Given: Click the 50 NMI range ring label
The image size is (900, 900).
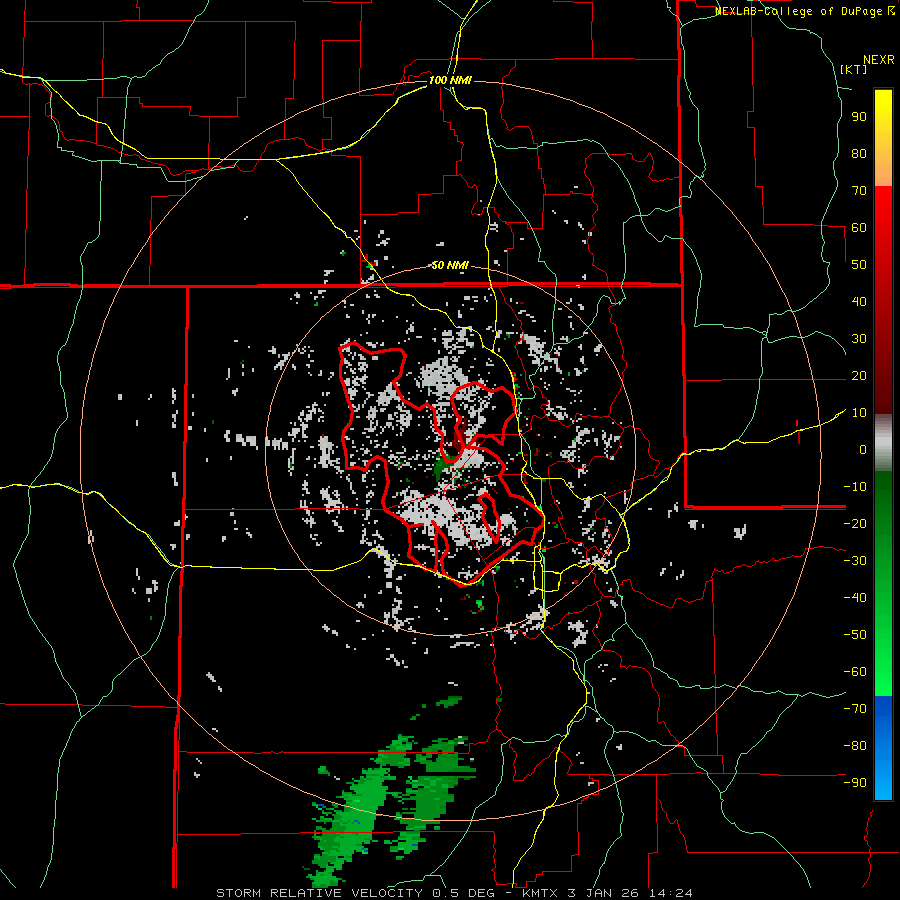Looking at the screenshot, I should [x=450, y=266].
